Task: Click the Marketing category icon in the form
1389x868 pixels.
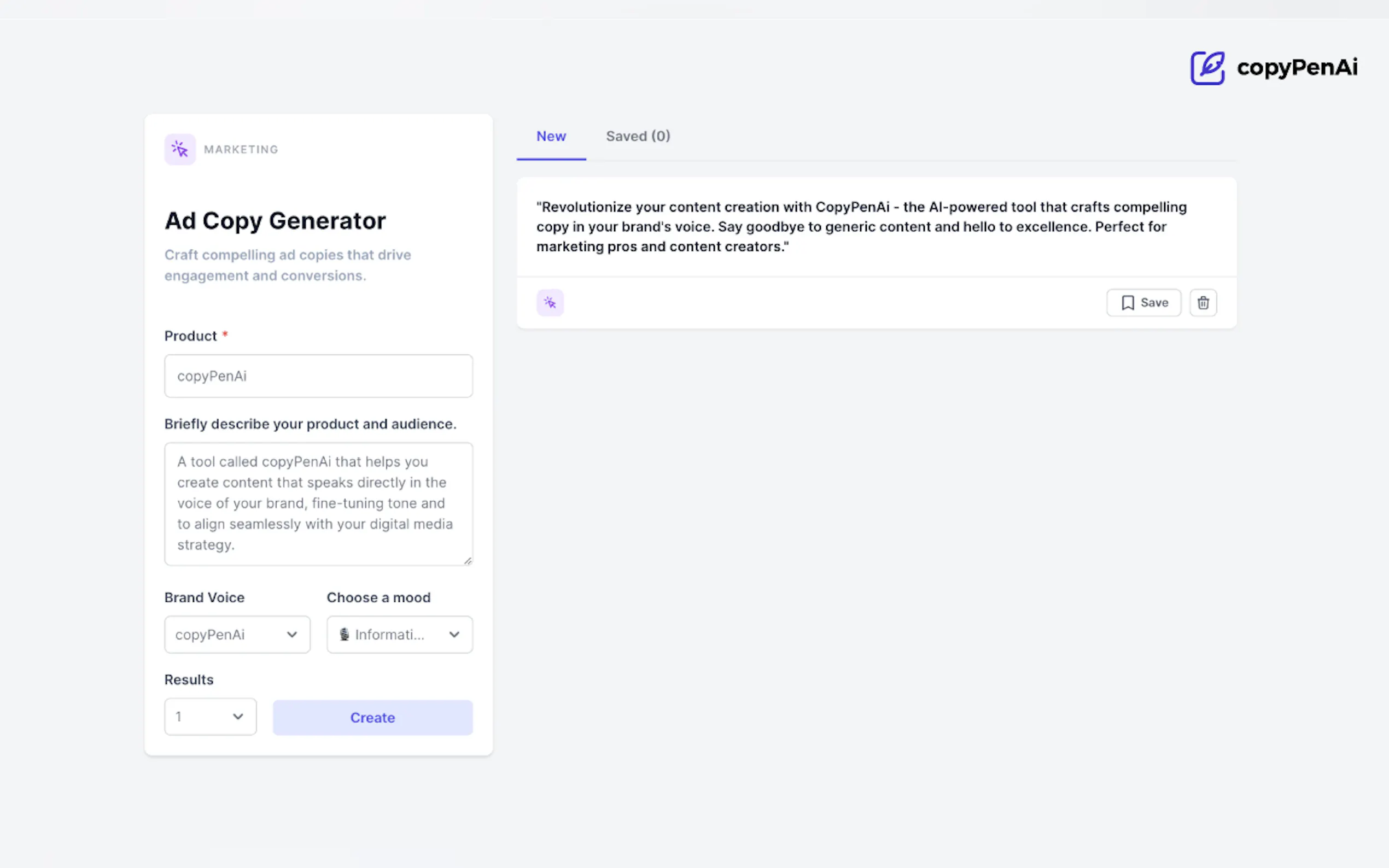Action: [x=180, y=149]
